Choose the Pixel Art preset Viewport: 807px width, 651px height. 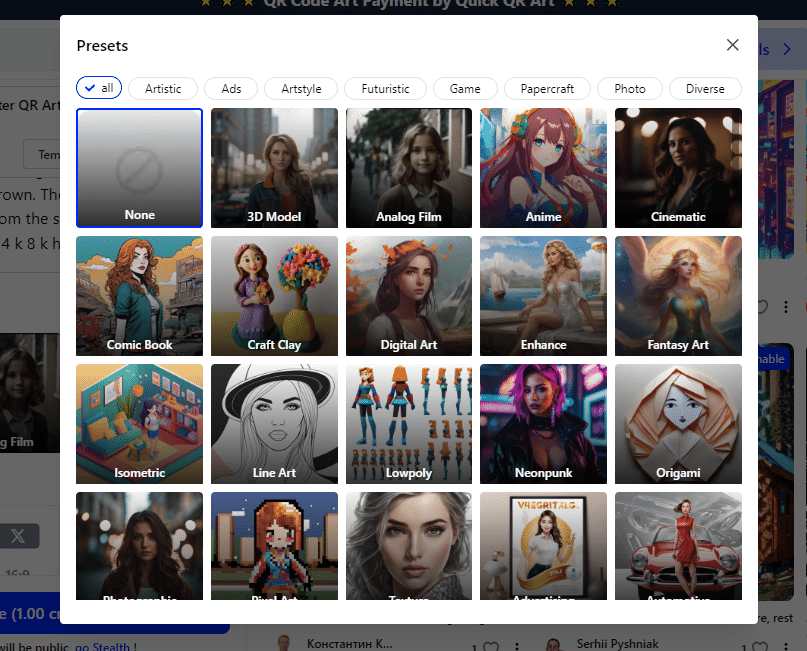point(274,546)
